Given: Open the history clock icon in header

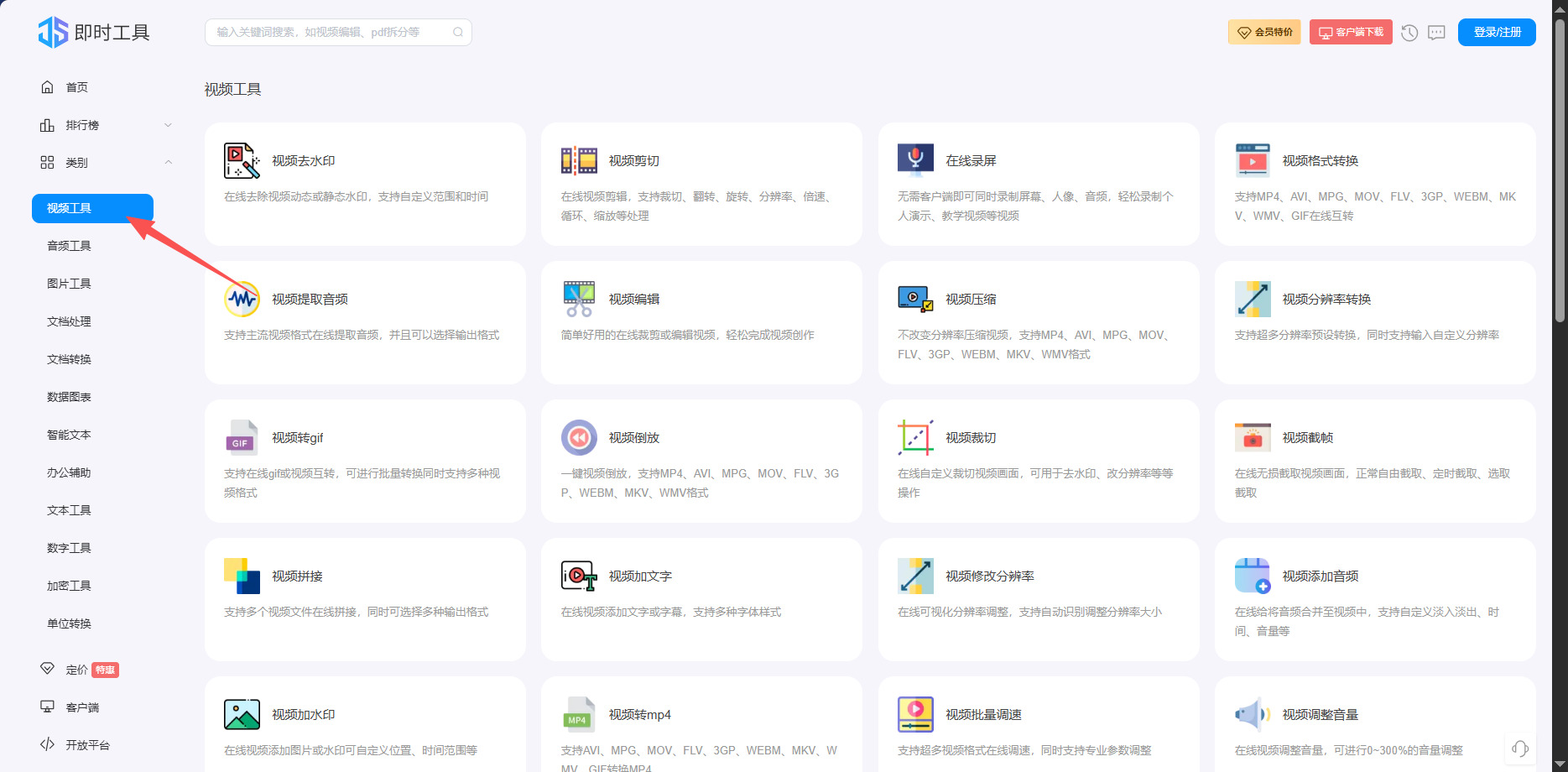Looking at the screenshot, I should (x=1409, y=33).
